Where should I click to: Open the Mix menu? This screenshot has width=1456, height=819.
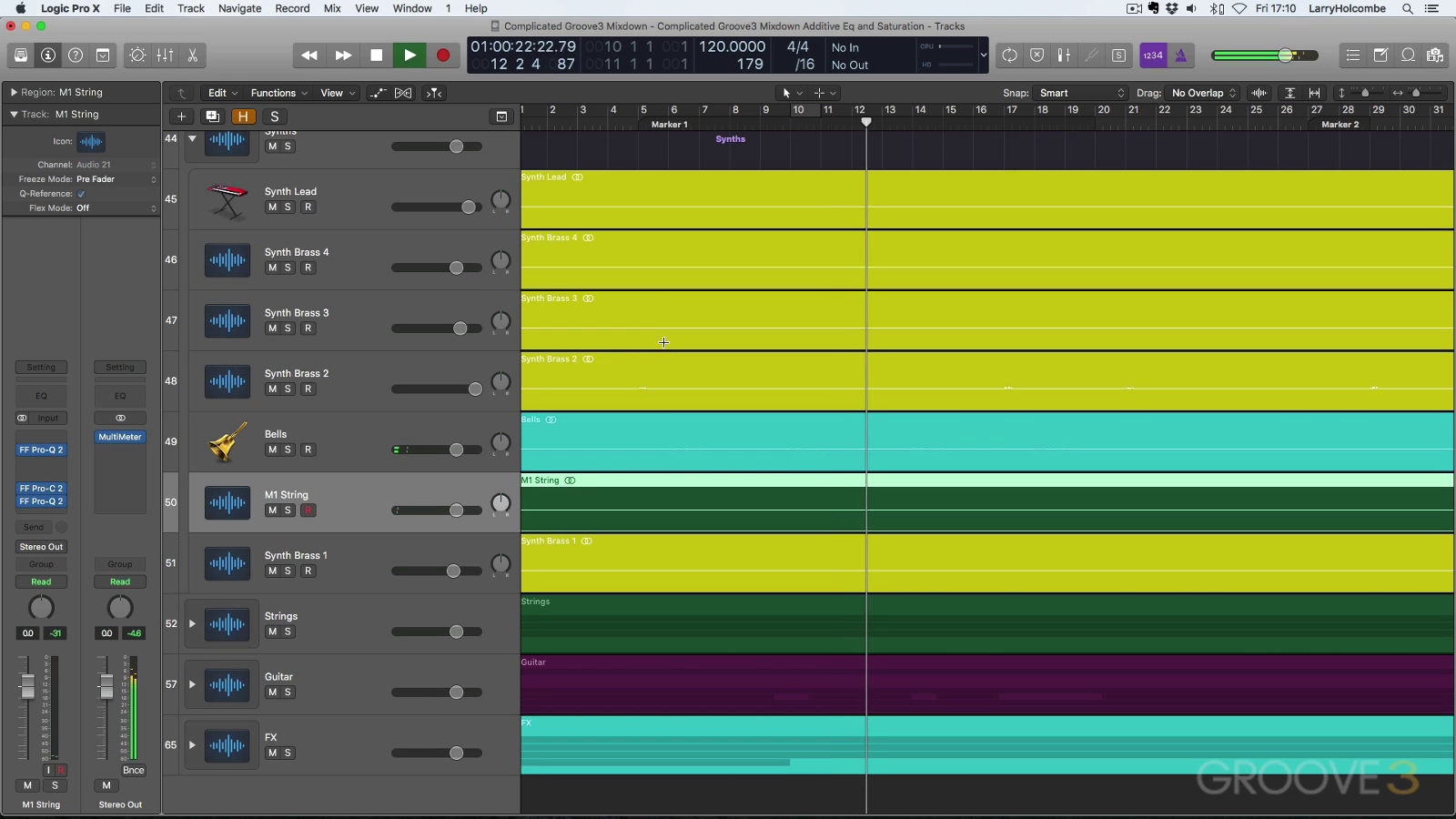pyautogui.click(x=332, y=8)
